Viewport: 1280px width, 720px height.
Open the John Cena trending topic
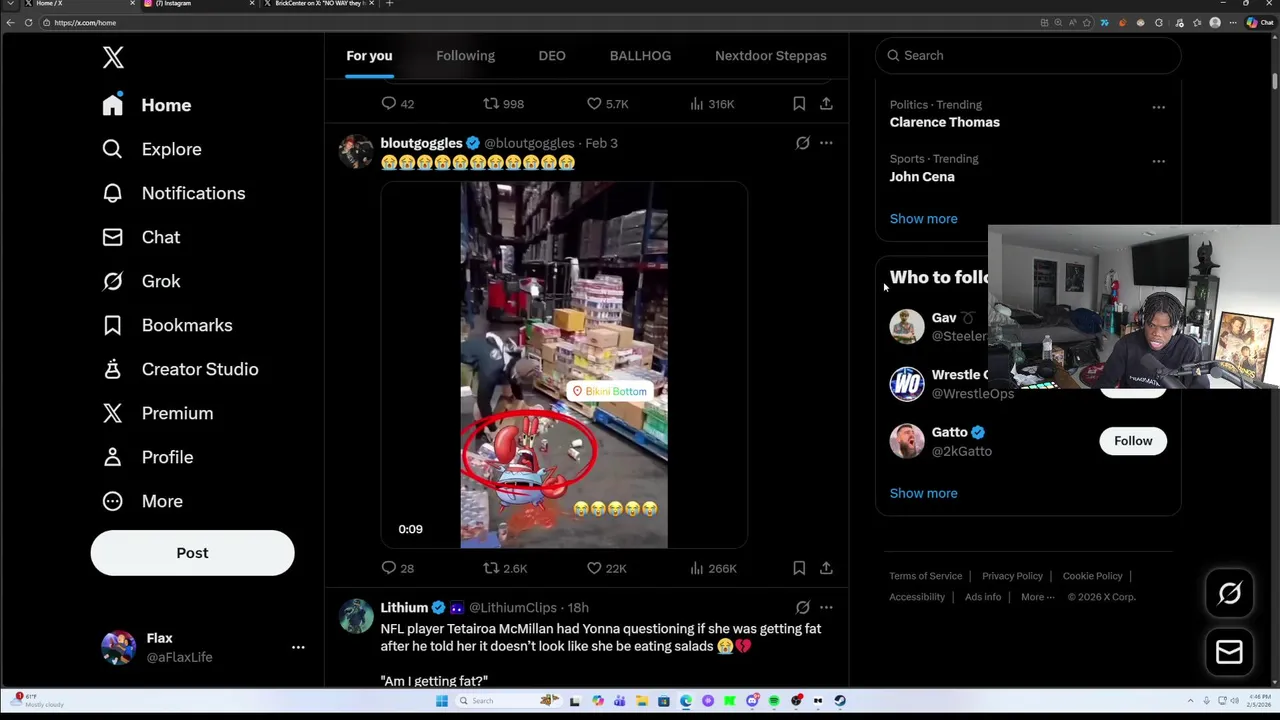pos(922,176)
